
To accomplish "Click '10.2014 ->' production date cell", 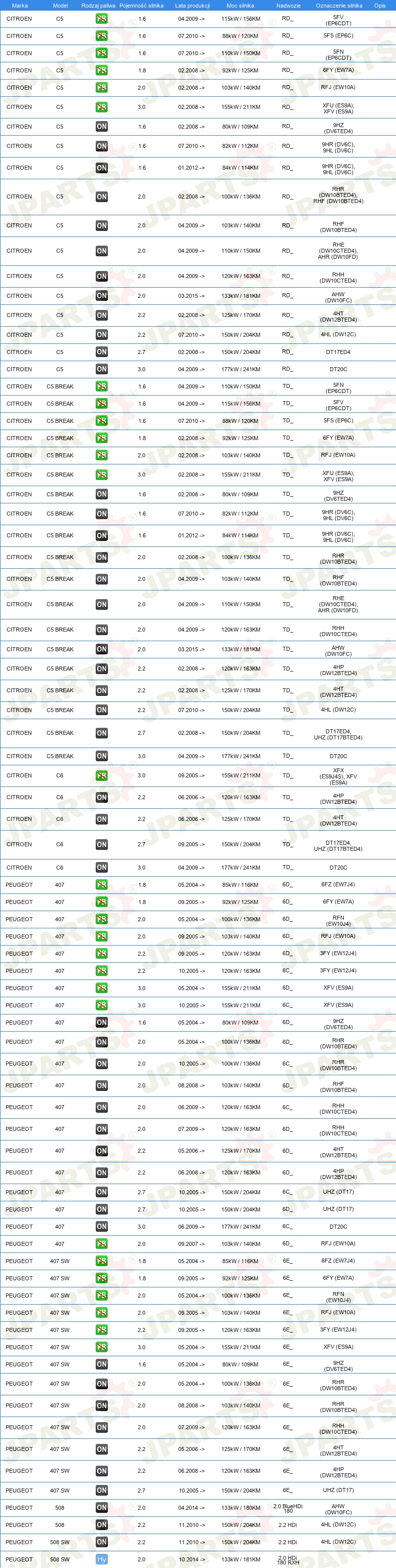I will coord(191,1559).
